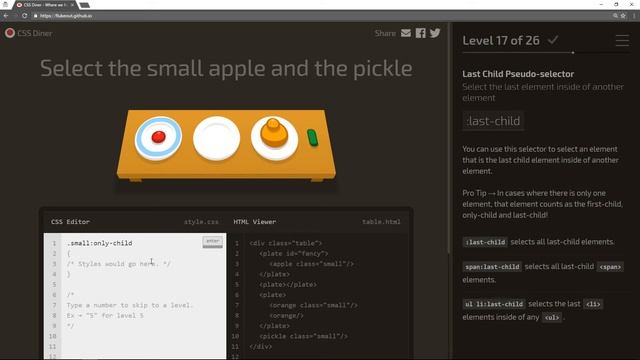Open the browser options menu

tap(634, 16)
